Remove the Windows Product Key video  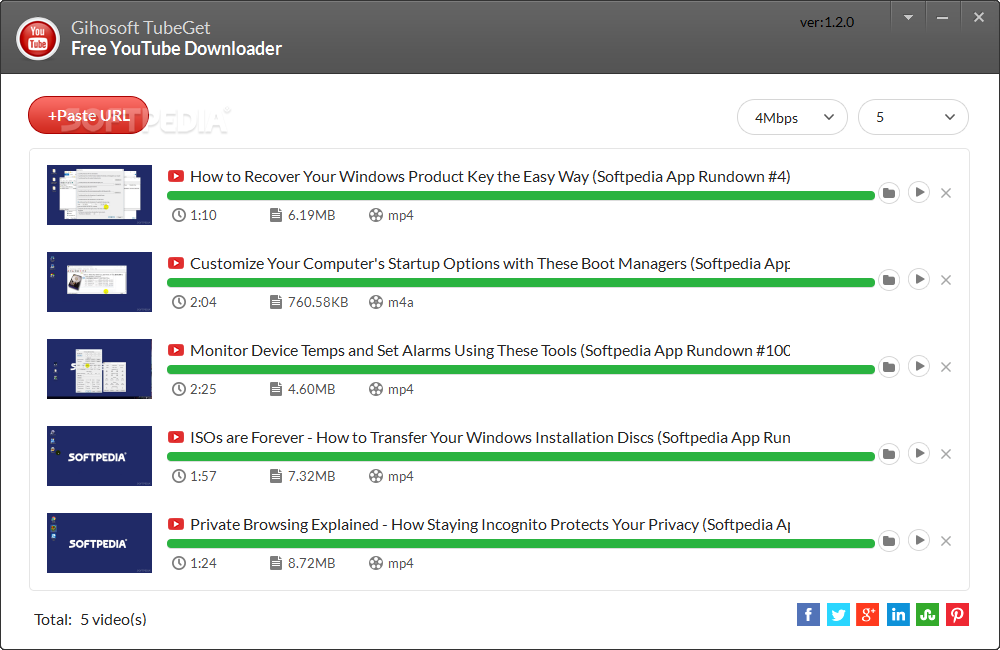pyautogui.click(x=946, y=193)
